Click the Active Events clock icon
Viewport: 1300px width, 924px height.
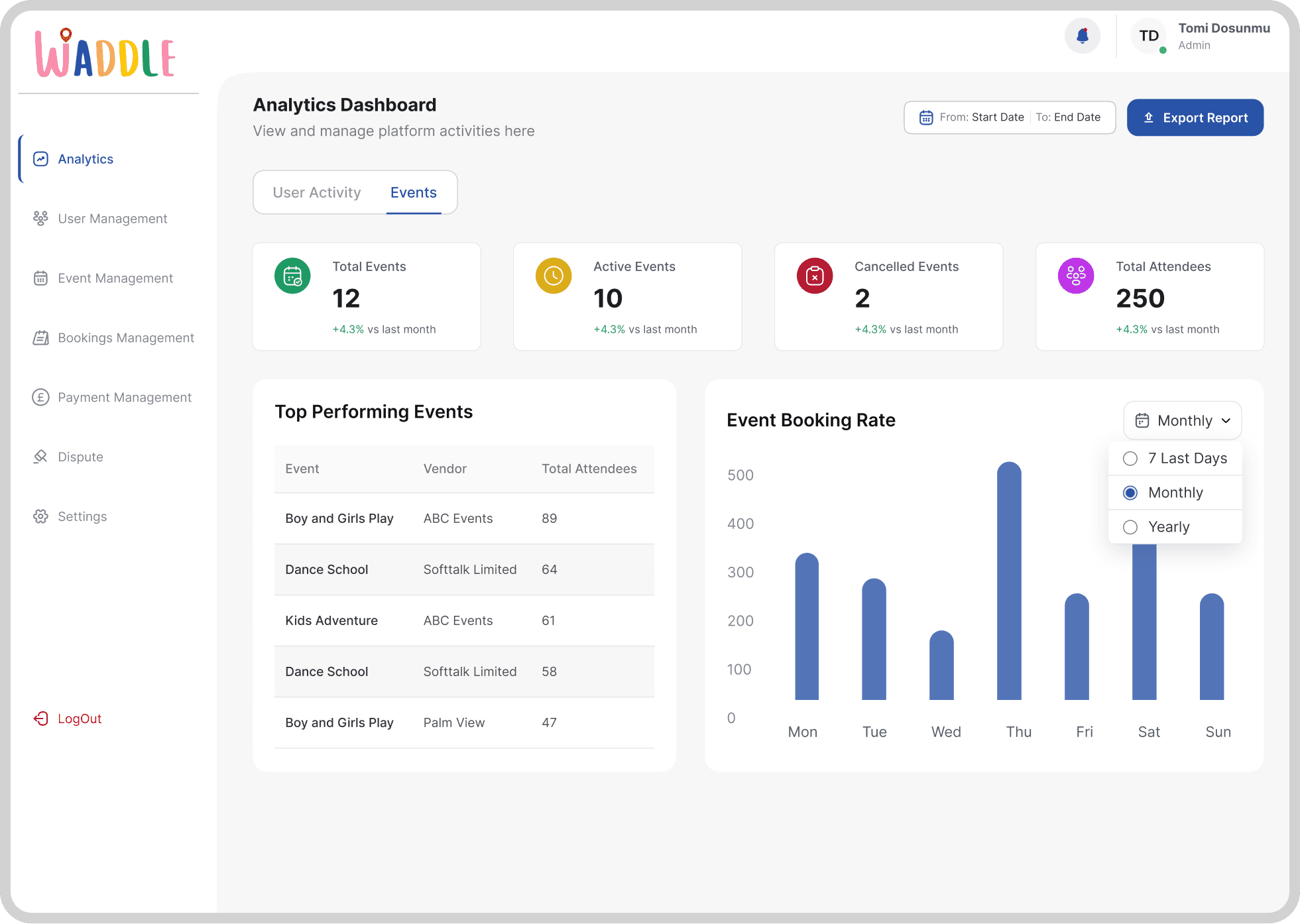click(x=554, y=276)
